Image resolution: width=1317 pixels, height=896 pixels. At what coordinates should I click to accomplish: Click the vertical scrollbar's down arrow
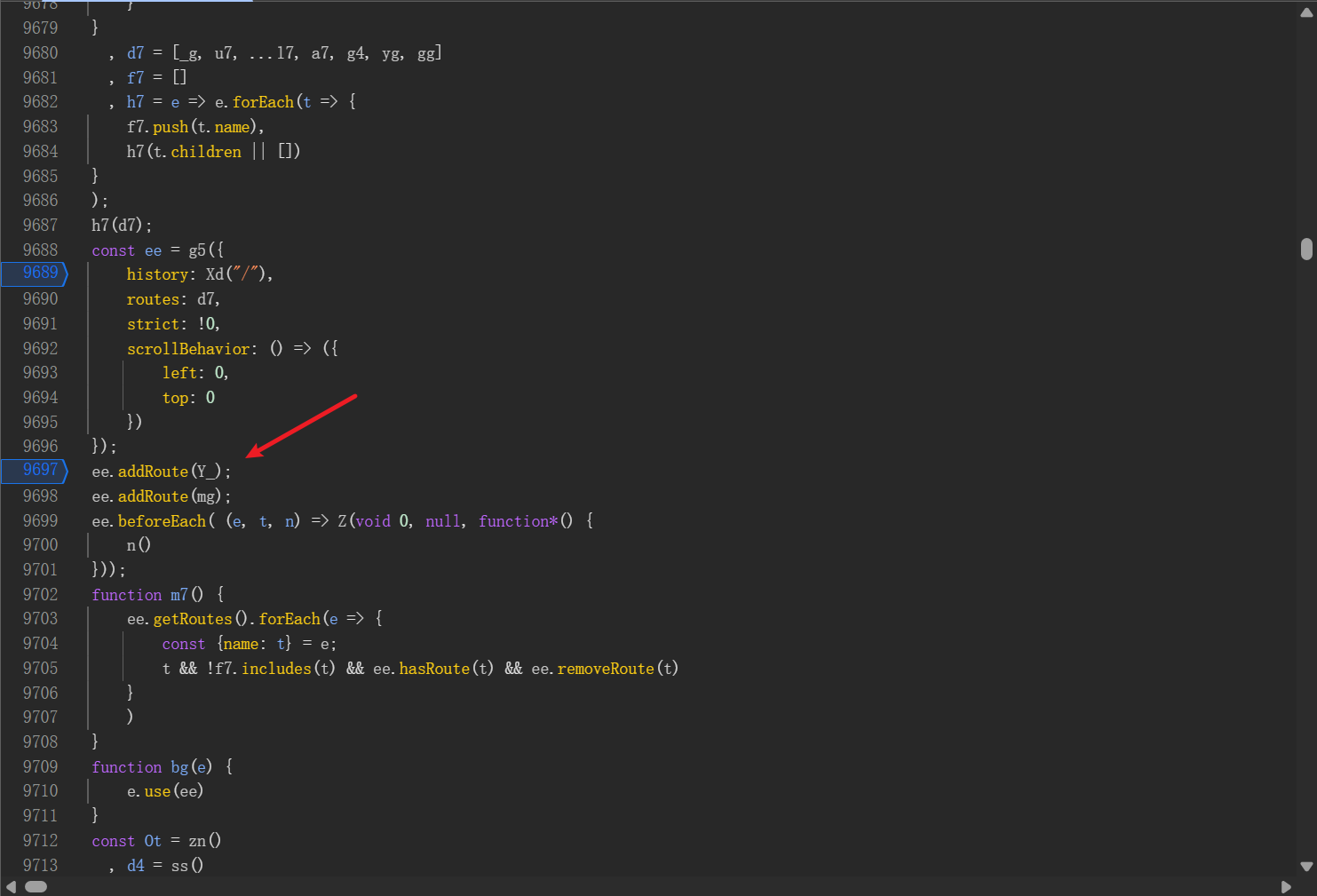1305,866
